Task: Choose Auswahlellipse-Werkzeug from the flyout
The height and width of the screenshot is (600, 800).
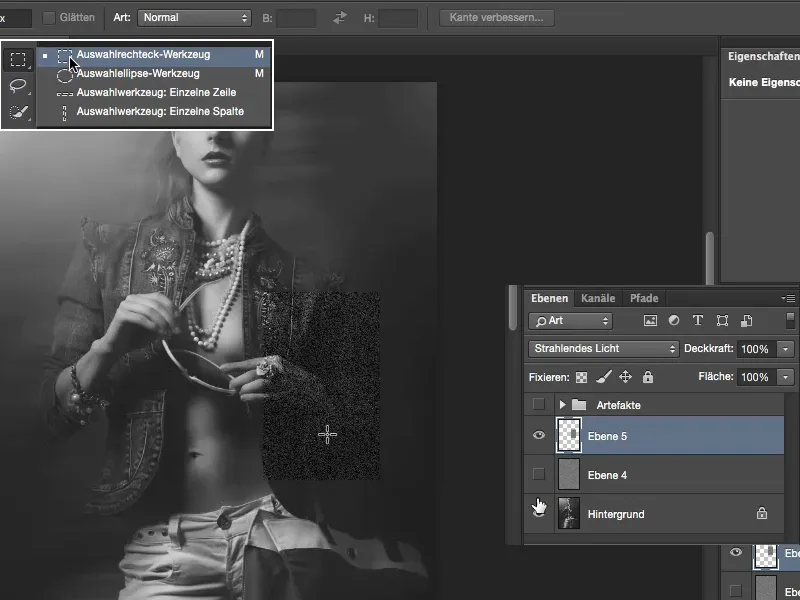Action: 137,73
